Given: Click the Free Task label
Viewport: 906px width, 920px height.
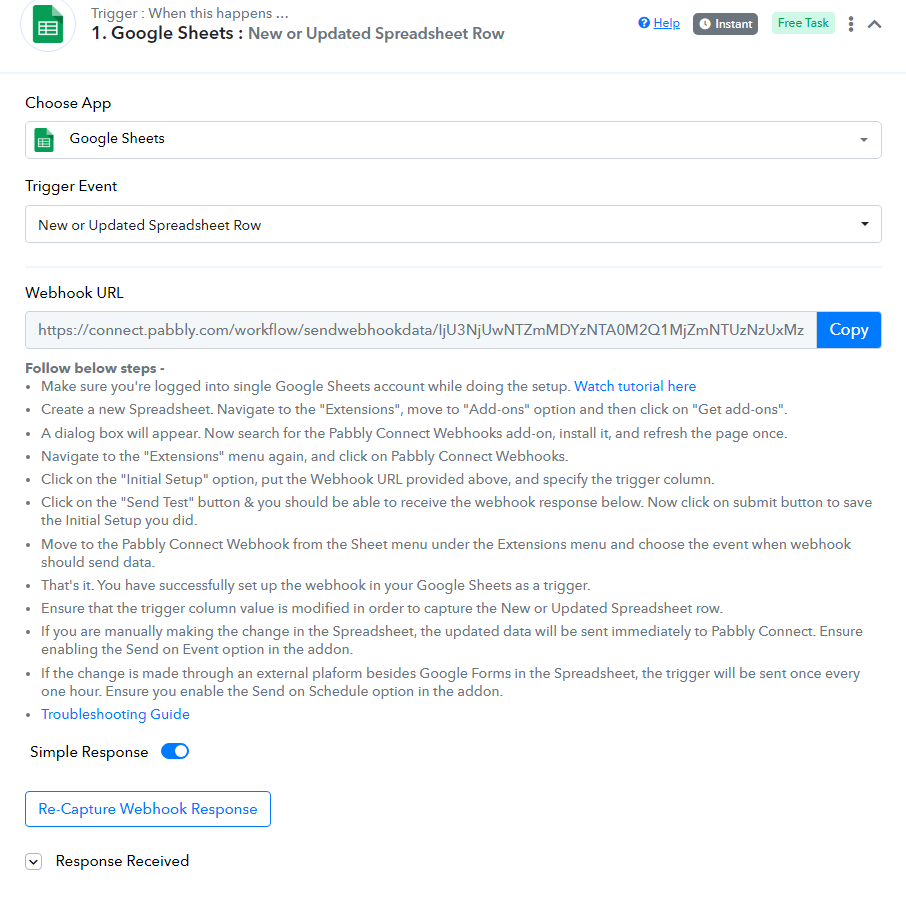Looking at the screenshot, I should (803, 23).
